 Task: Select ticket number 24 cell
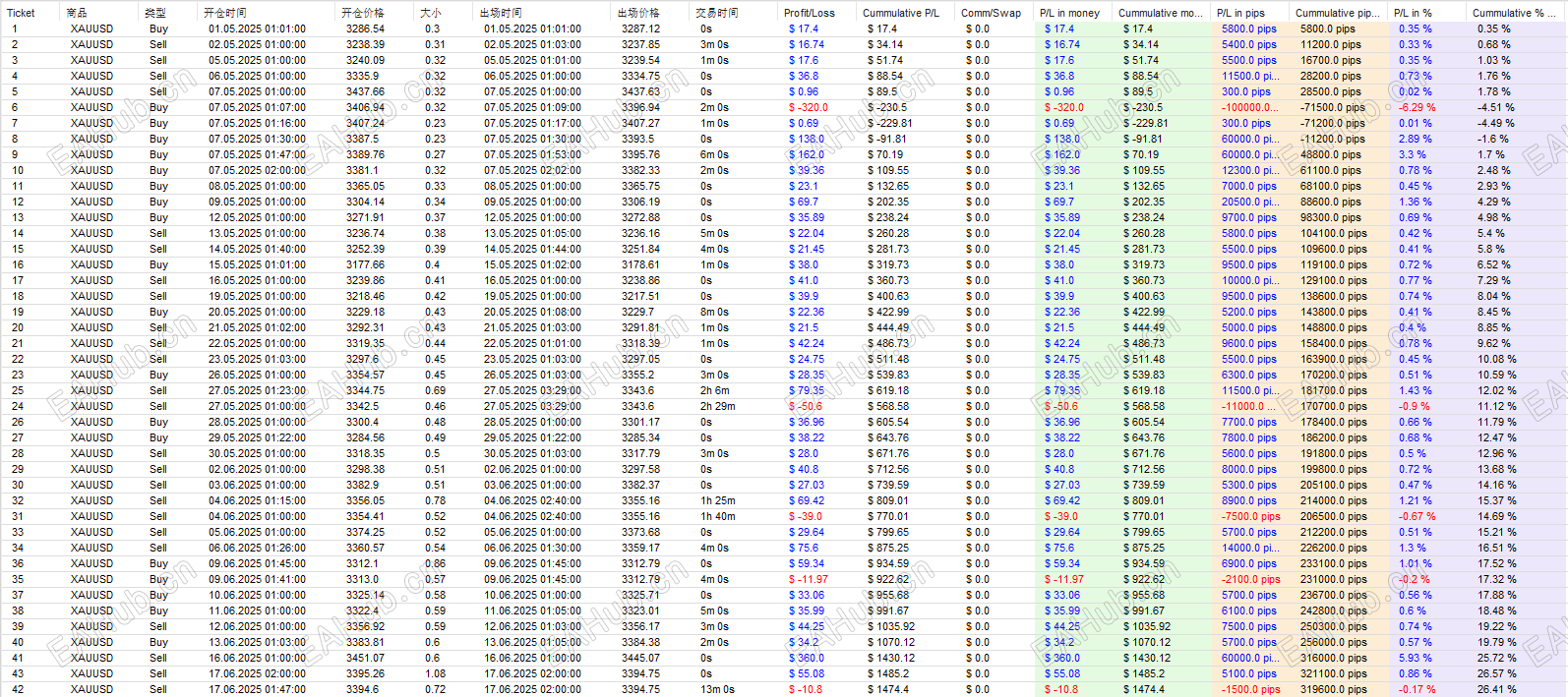[18, 406]
